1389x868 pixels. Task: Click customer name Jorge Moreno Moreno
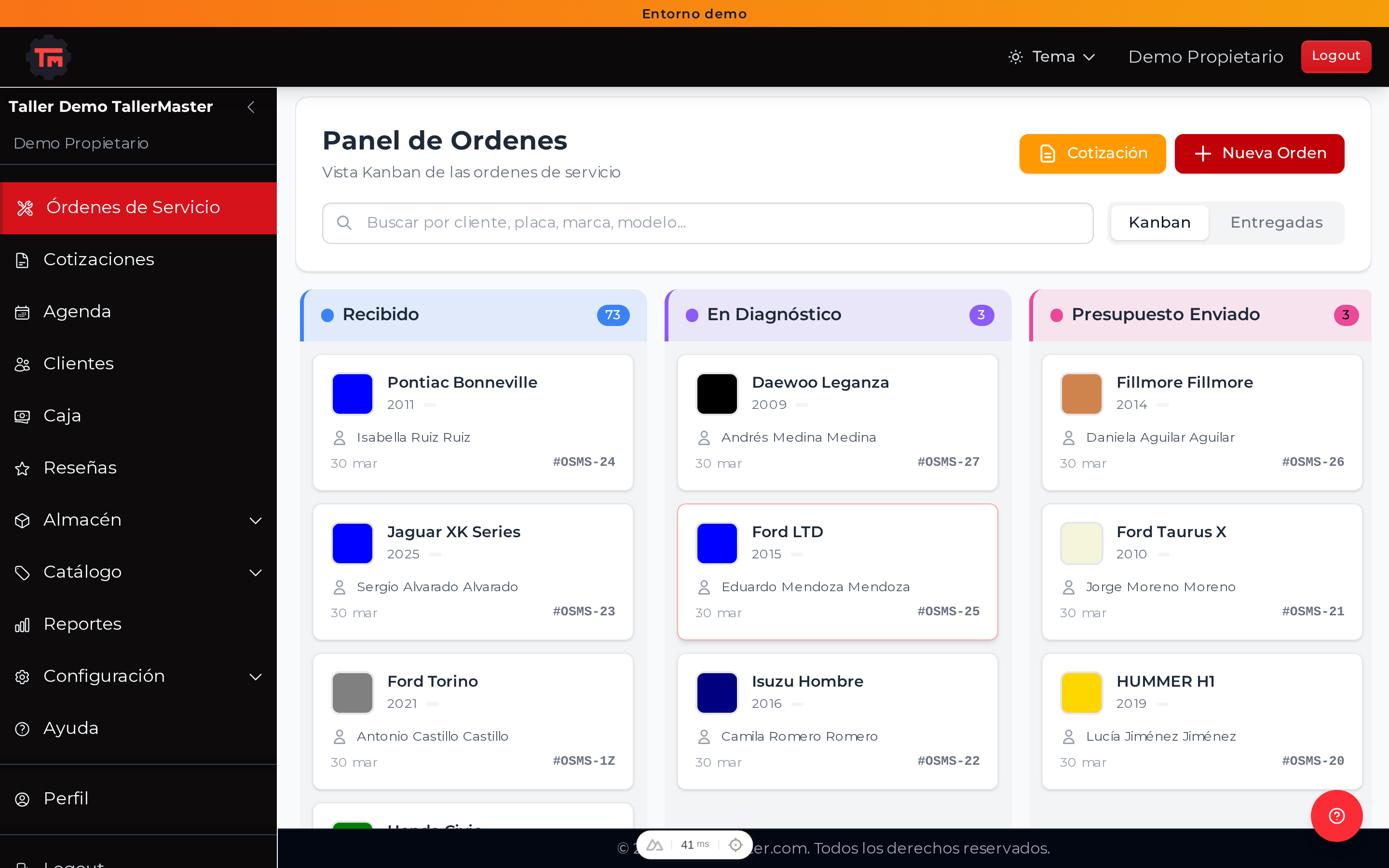point(1160,587)
